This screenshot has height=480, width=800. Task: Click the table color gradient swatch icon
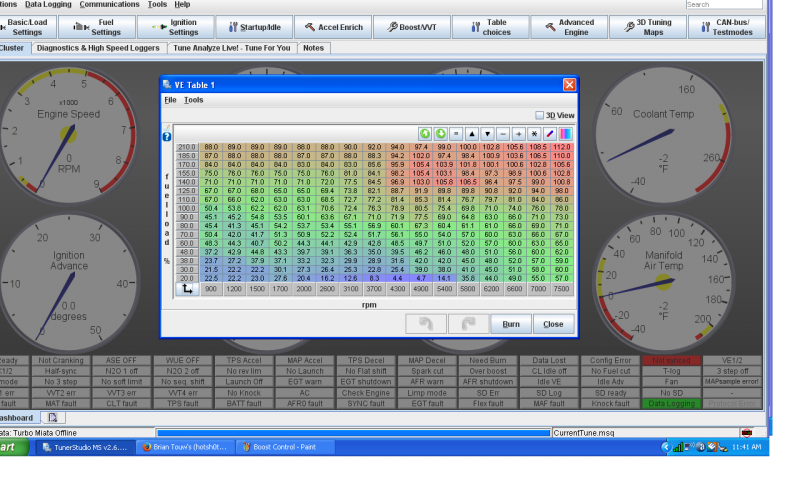[x=564, y=134]
